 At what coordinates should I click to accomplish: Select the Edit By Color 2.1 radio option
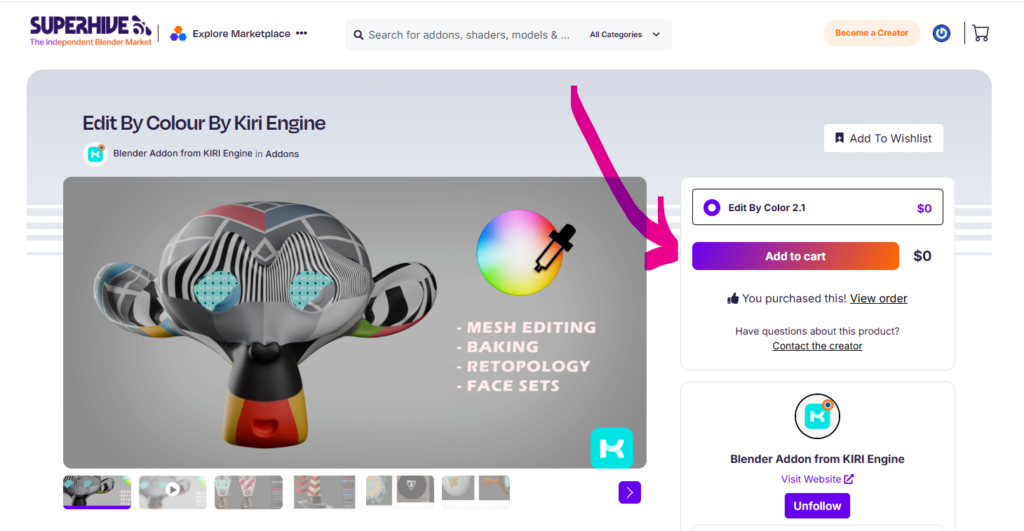712,208
